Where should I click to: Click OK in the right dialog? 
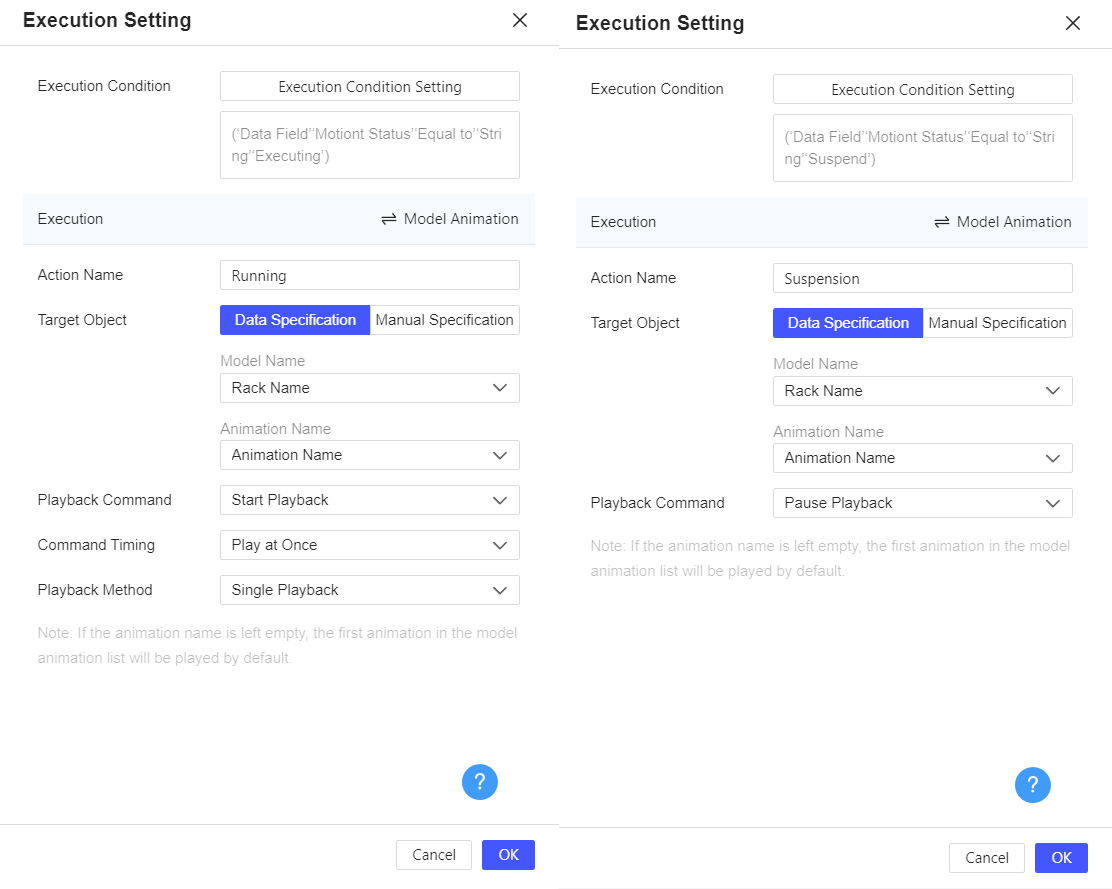tap(1062, 858)
